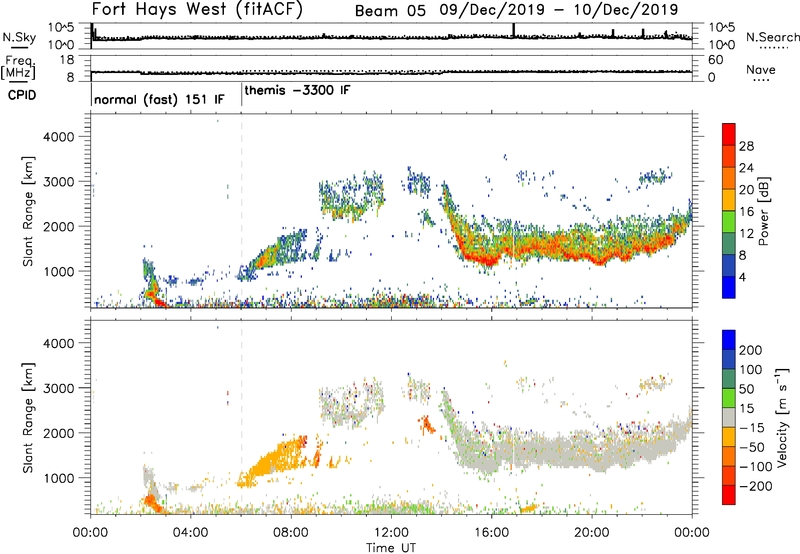800x554 pixels.
Task: Click the '08:00' time axis tick label
Action: tap(291, 533)
